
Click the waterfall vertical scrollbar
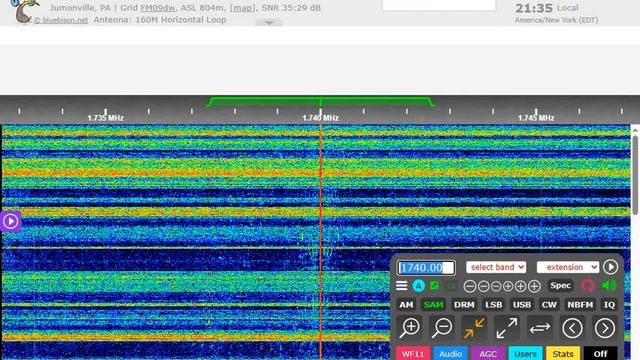tap(635, 176)
